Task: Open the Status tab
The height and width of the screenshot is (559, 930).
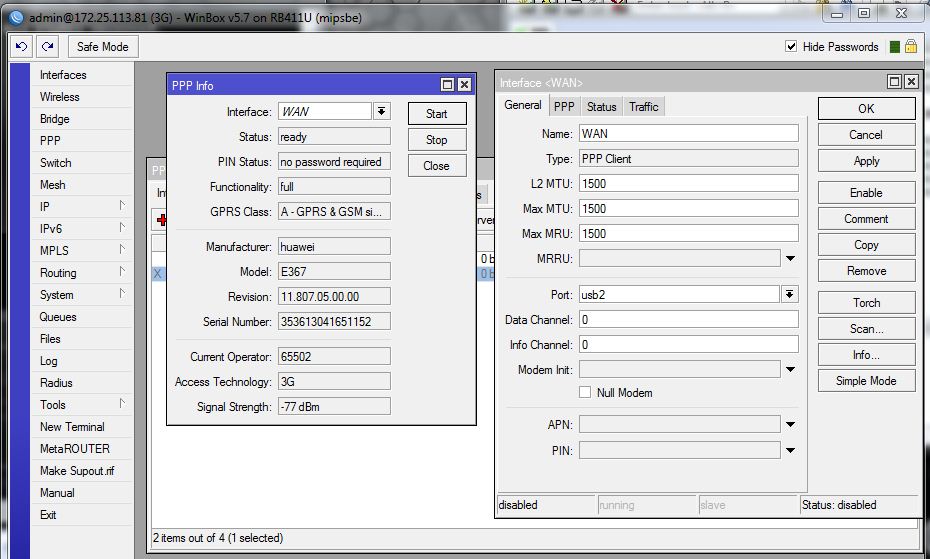Action: (x=601, y=107)
